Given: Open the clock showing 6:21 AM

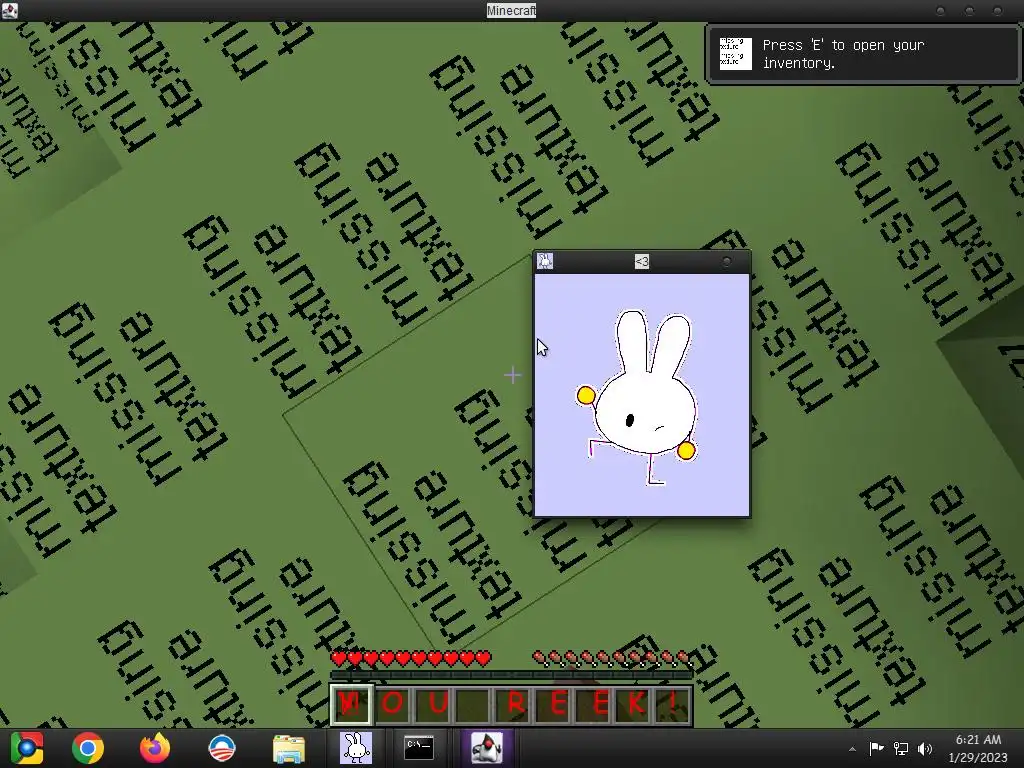Looking at the screenshot, I should pos(978,740).
